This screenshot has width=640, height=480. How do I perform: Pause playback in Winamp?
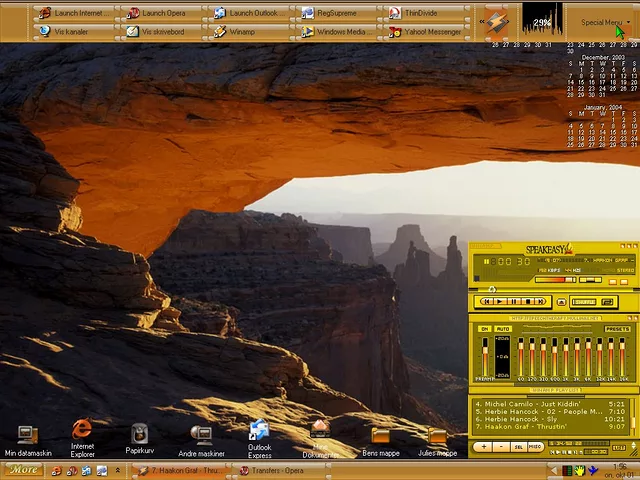pos(514,302)
